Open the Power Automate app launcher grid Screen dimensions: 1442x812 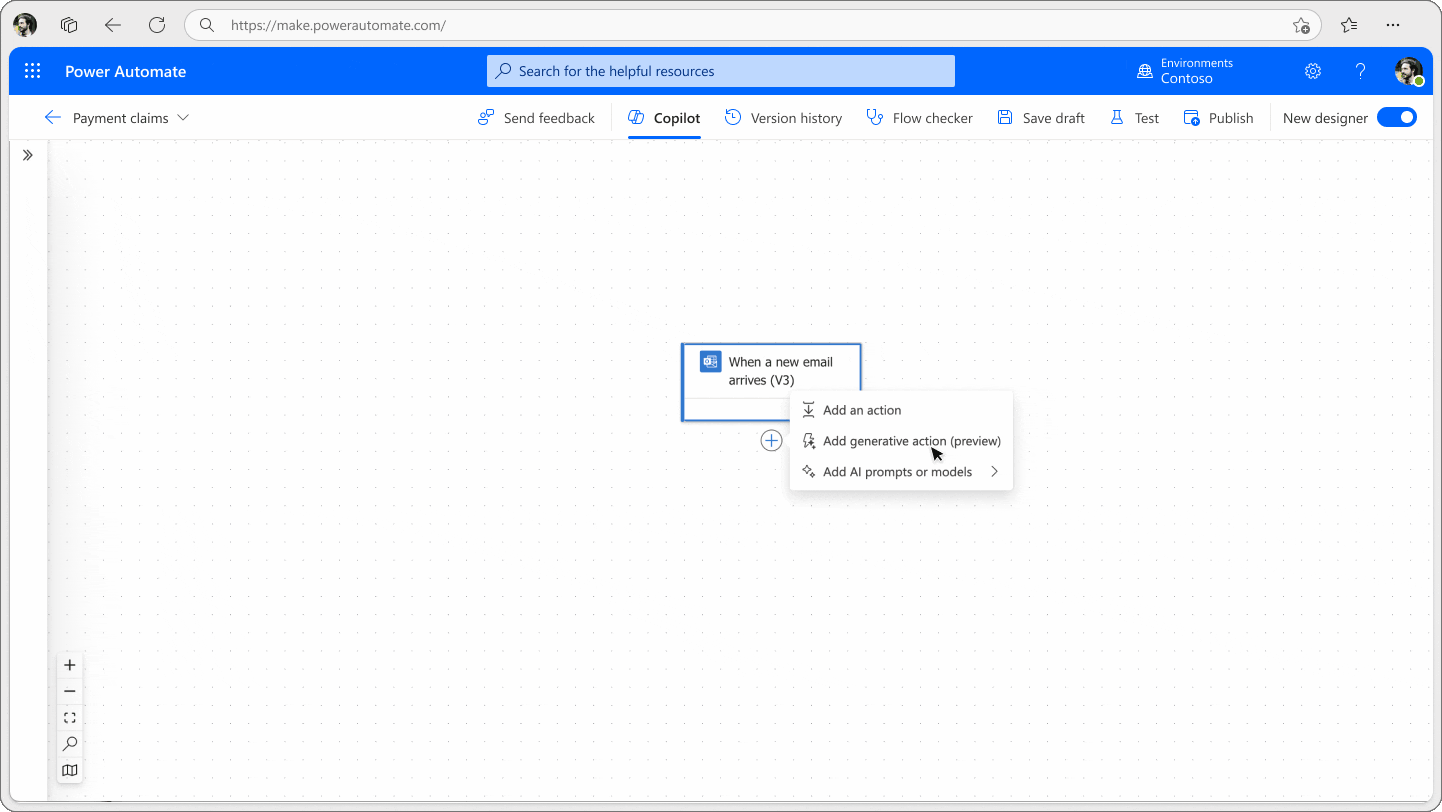[32, 70]
